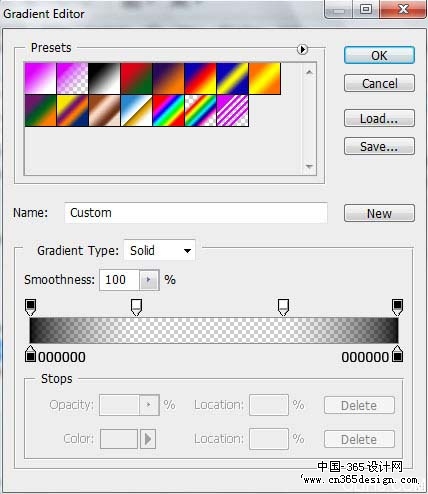This screenshot has width=428, height=494.
Task: Select the purple diagonal stripes transparent preset
Action: (232, 110)
